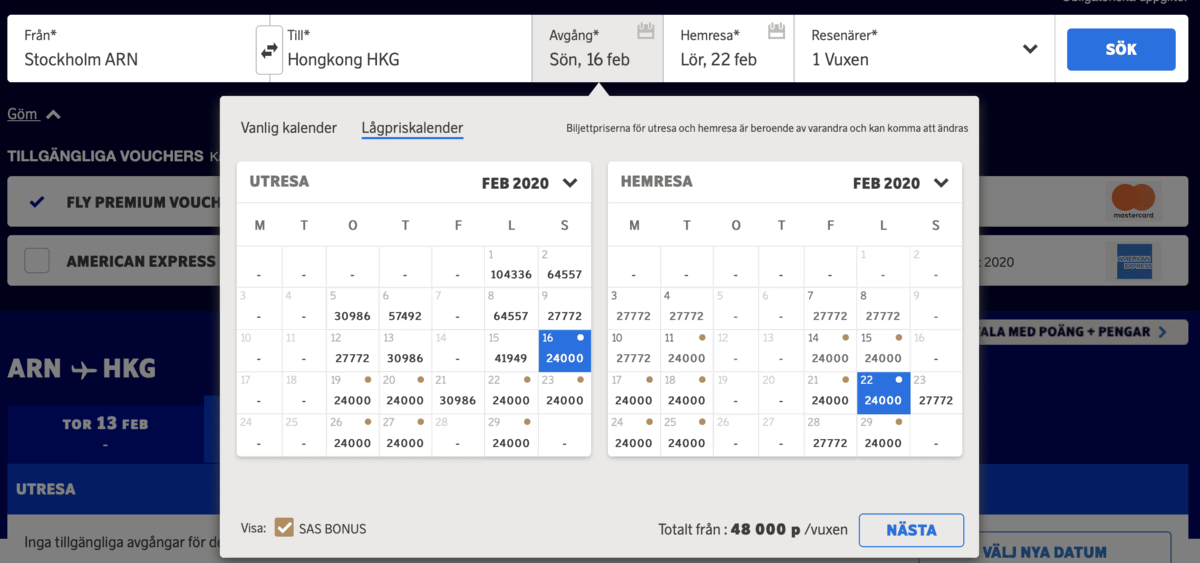Select return Feb 8 priced 27772

(x=883, y=308)
